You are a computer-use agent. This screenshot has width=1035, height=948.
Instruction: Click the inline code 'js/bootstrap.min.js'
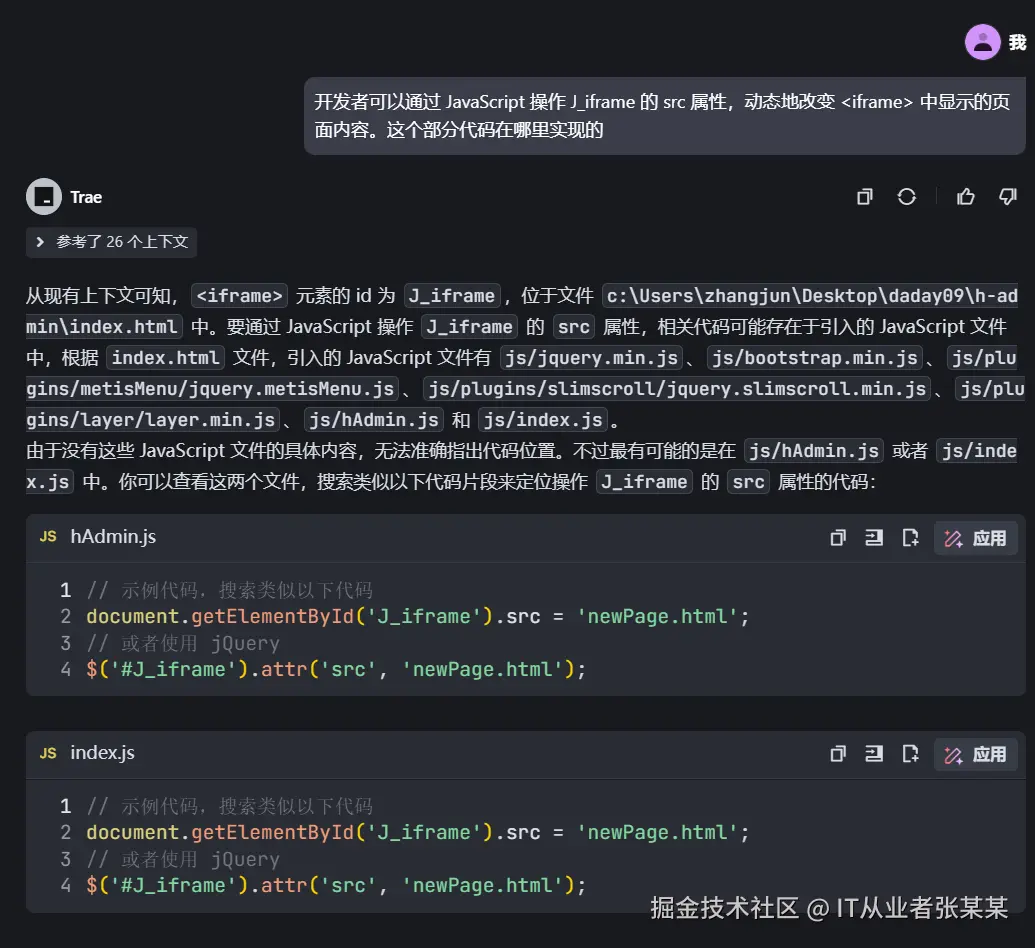tap(815, 358)
